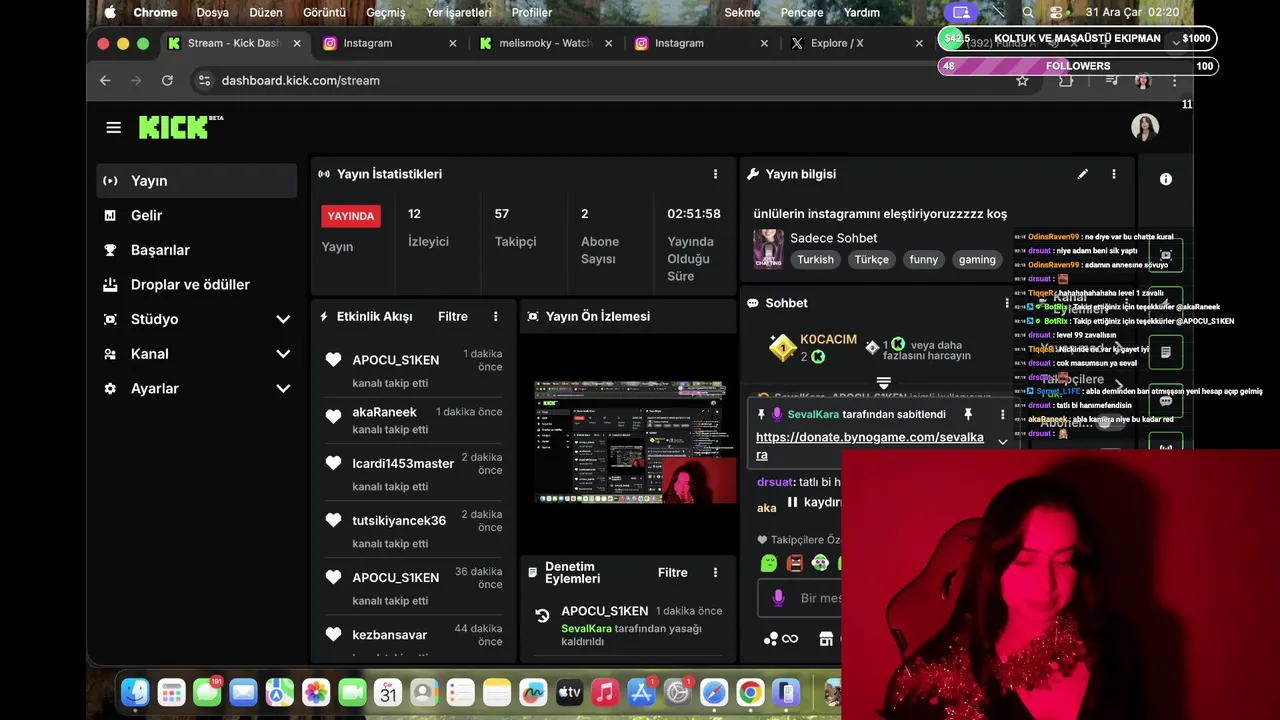
Task: Open macOS Spotlight search
Action: tap(1028, 12)
